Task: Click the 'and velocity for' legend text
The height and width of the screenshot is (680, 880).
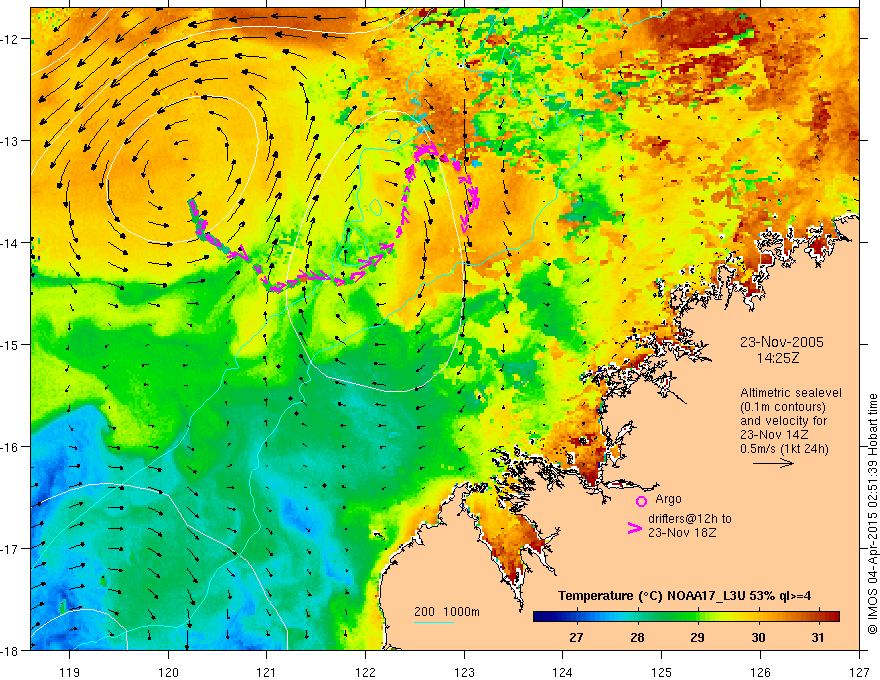Action: click(783, 421)
